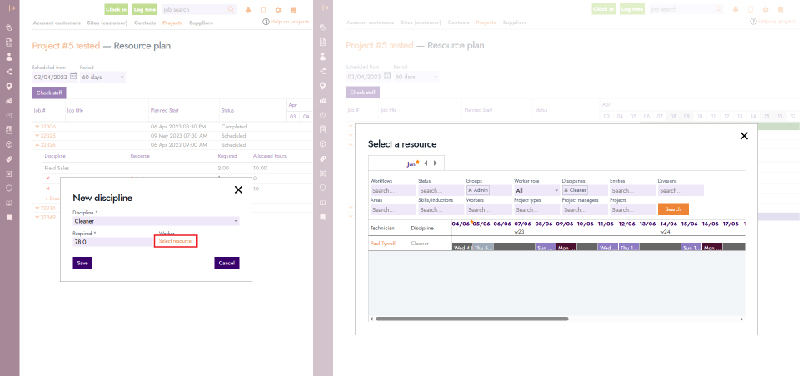Go to next period in resource dialog
800x376 pixels.
coord(435,163)
